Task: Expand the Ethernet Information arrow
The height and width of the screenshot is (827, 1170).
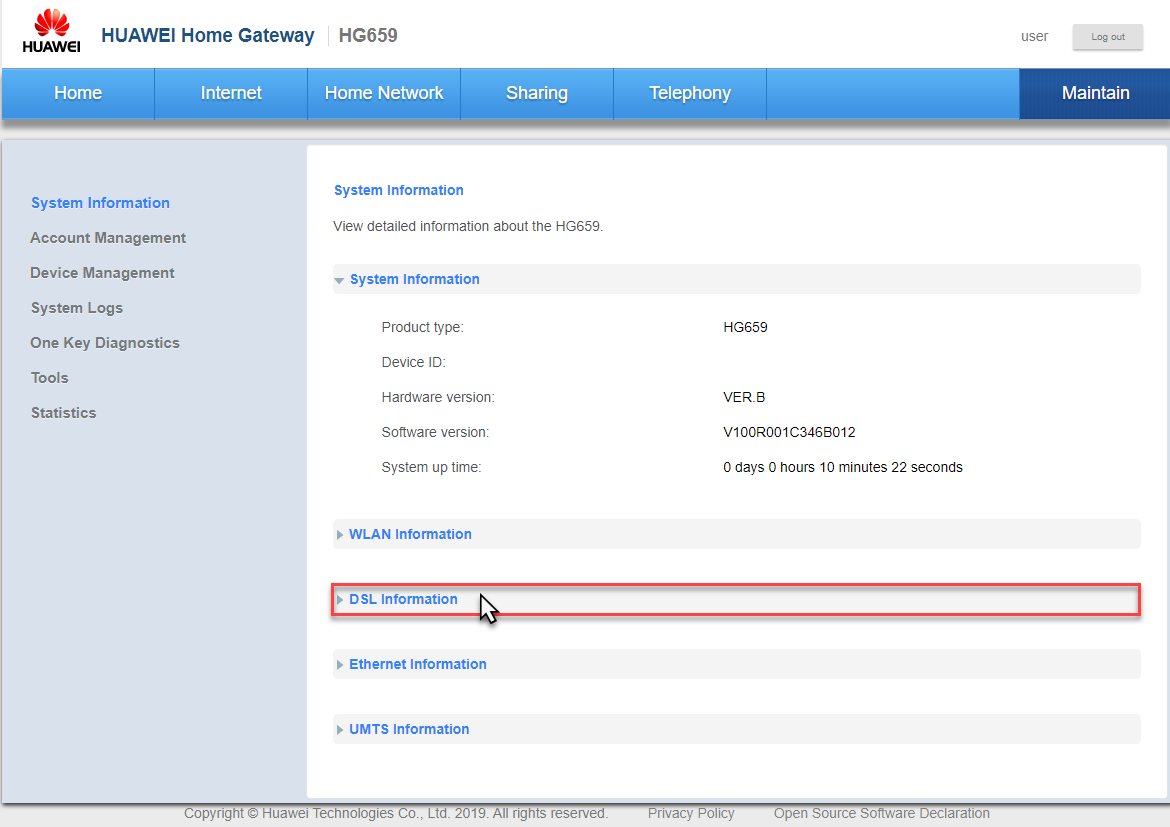Action: pos(340,664)
